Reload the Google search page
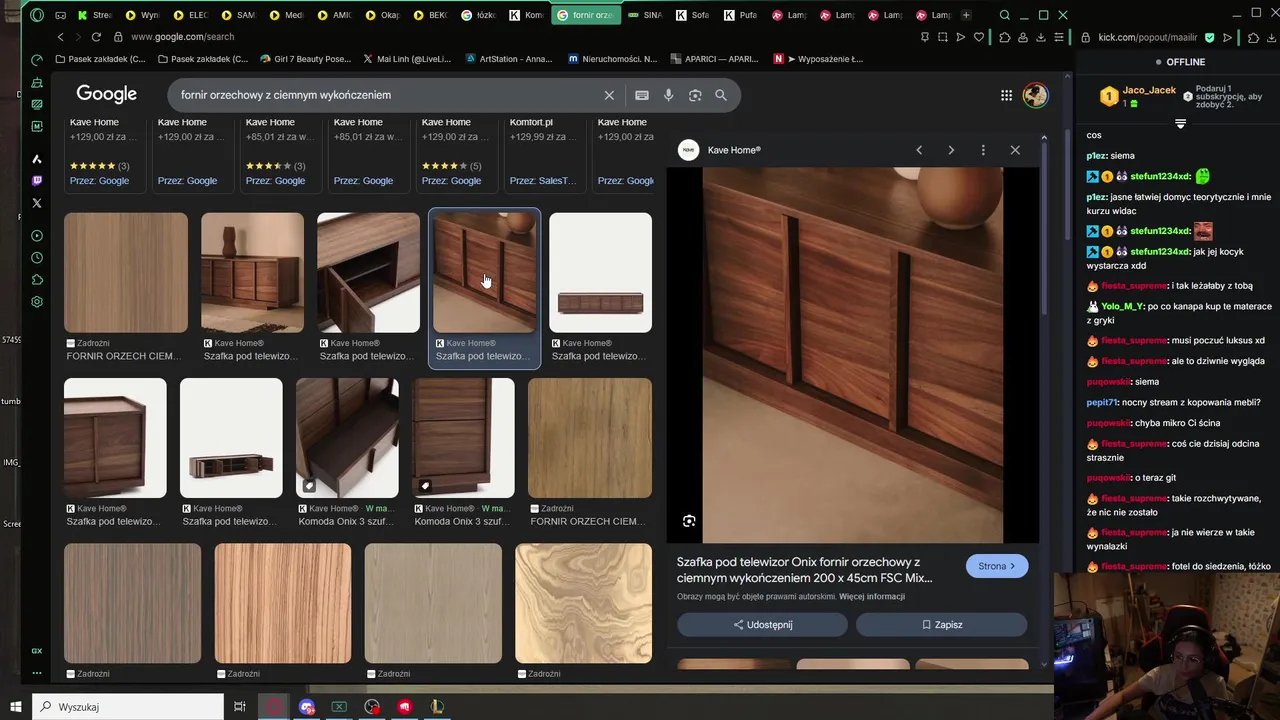1280x720 pixels. click(96, 37)
